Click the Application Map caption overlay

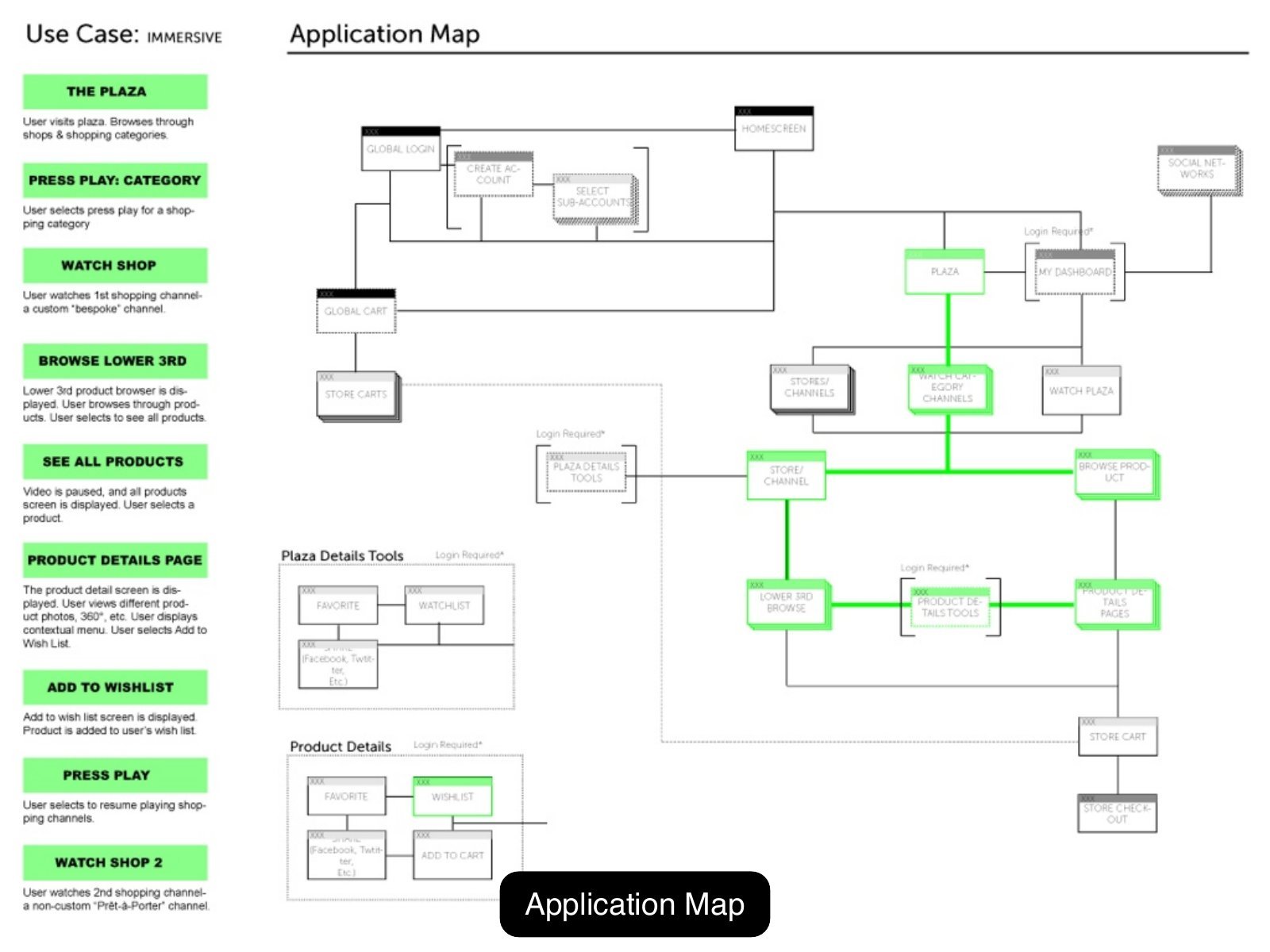pyautogui.click(x=635, y=904)
